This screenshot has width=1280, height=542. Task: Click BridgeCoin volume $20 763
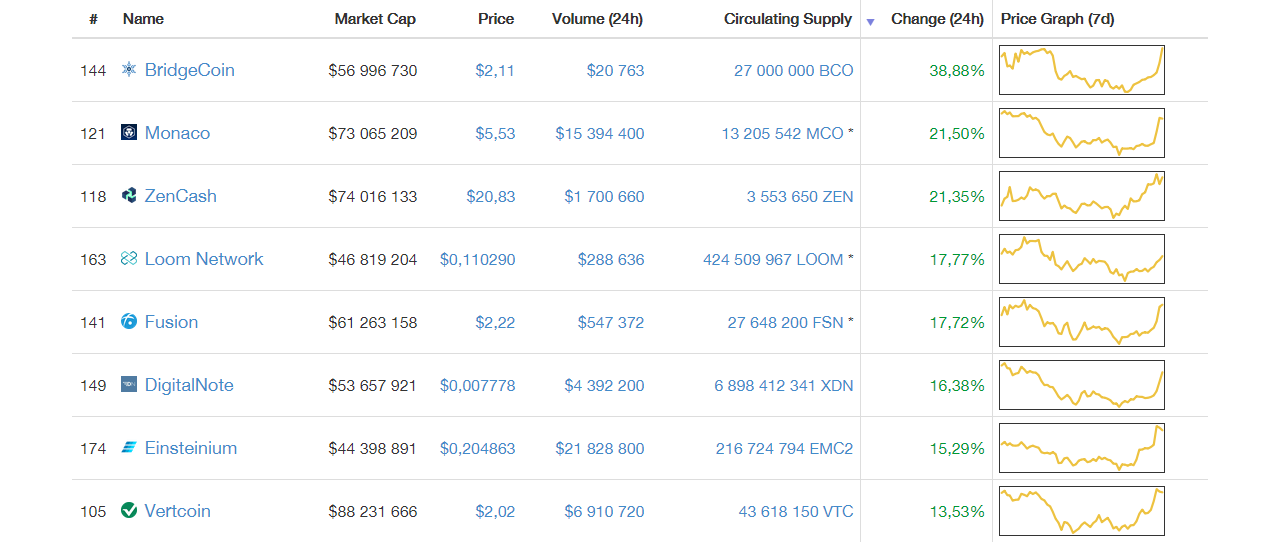coord(616,70)
